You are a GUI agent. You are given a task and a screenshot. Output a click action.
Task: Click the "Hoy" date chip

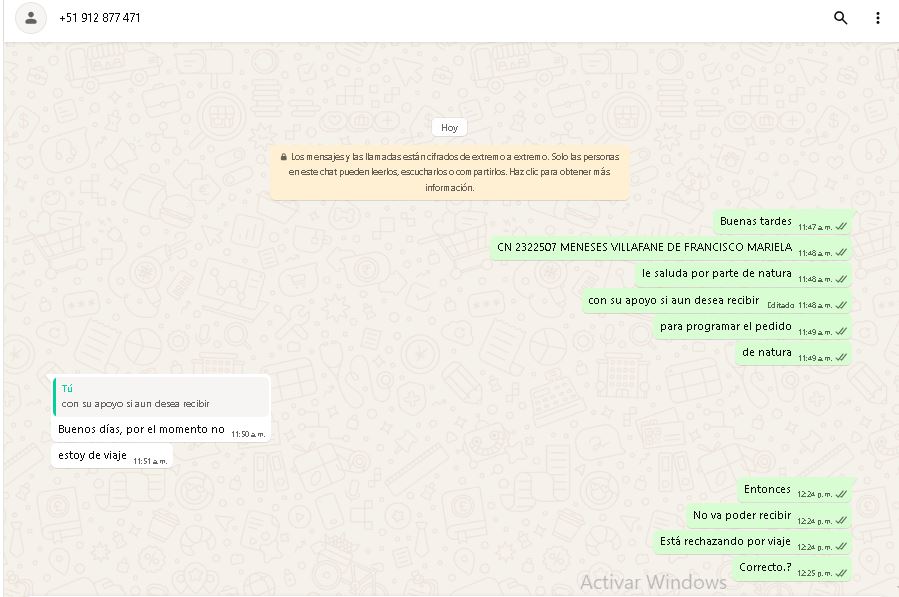click(449, 128)
